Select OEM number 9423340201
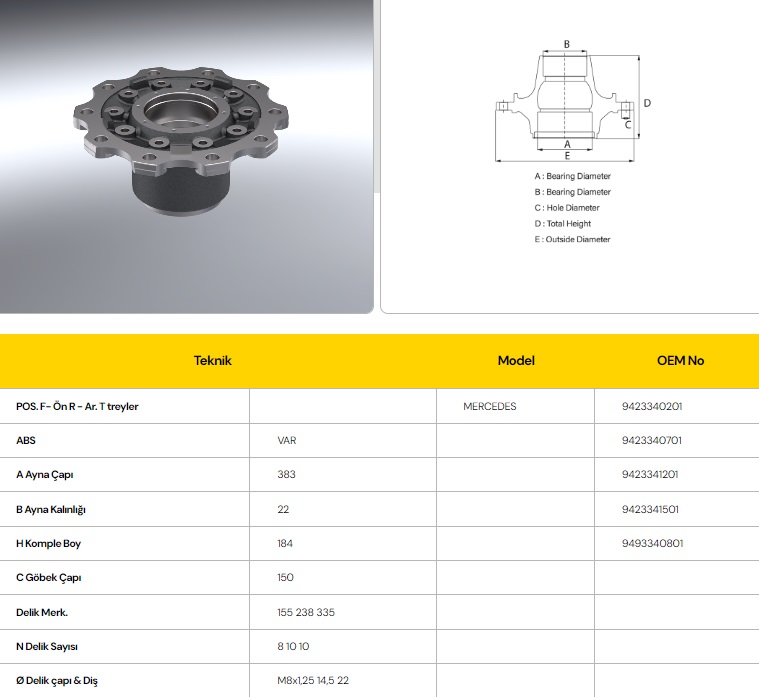Screen dimensions: 759x697 pos(651,407)
